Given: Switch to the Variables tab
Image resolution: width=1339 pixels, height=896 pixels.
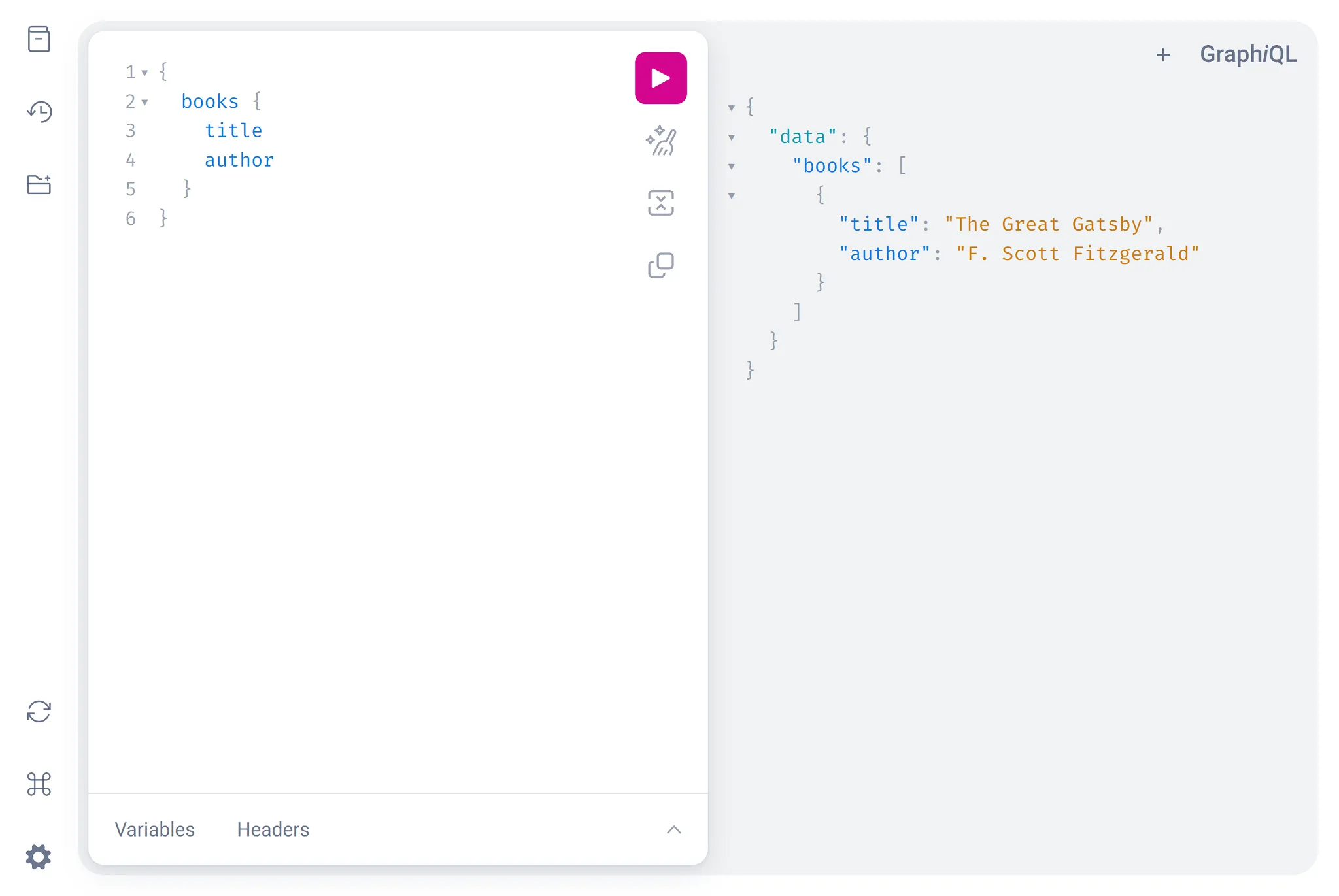Looking at the screenshot, I should pyautogui.click(x=154, y=829).
